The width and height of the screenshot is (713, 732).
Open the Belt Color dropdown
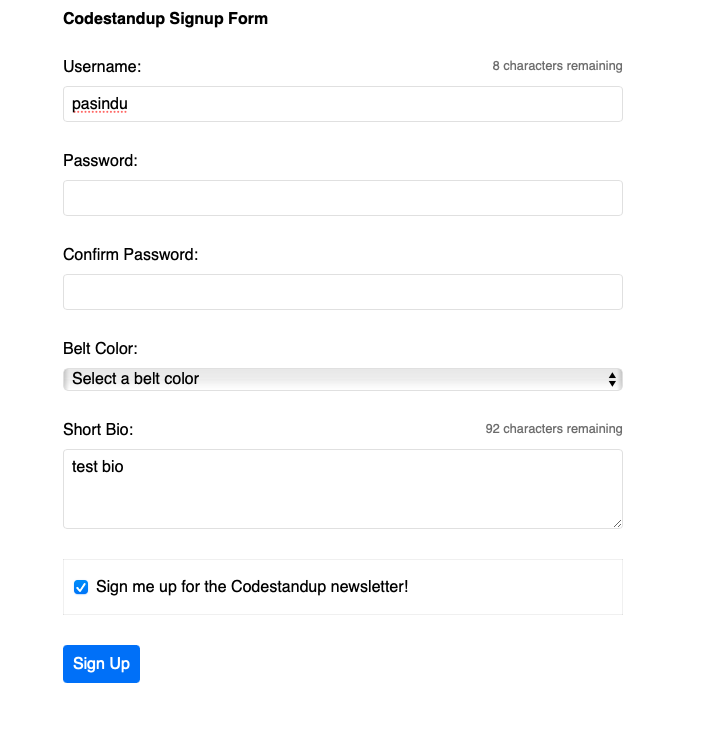[x=342, y=379]
